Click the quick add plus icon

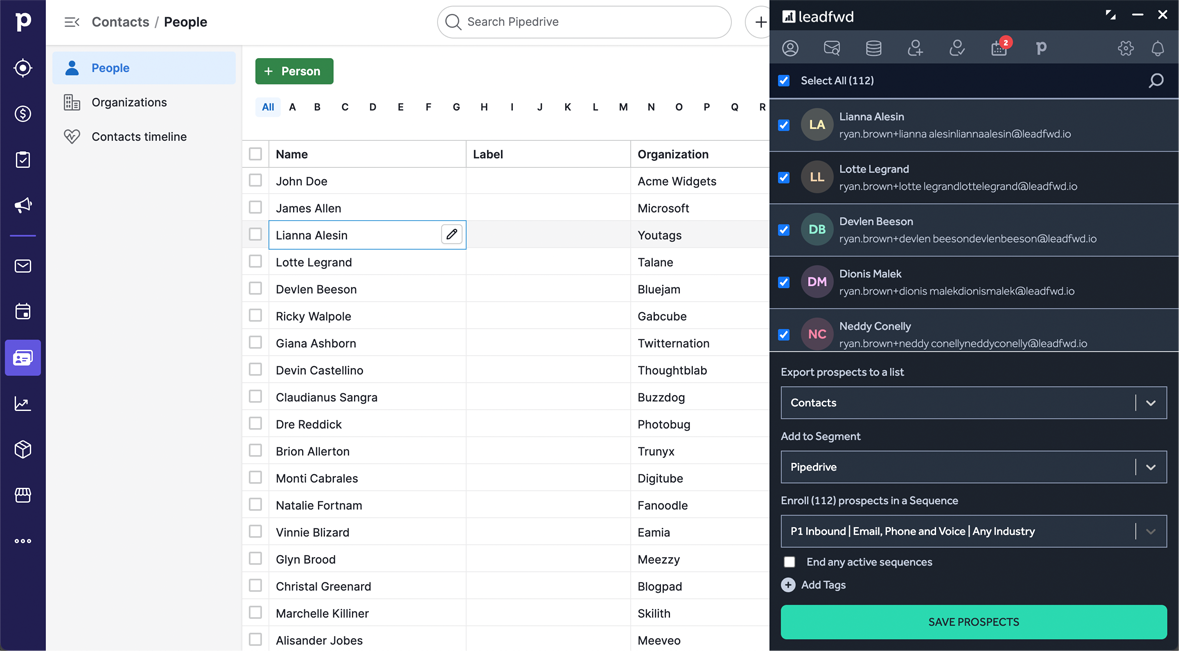[x=759, y=22]
